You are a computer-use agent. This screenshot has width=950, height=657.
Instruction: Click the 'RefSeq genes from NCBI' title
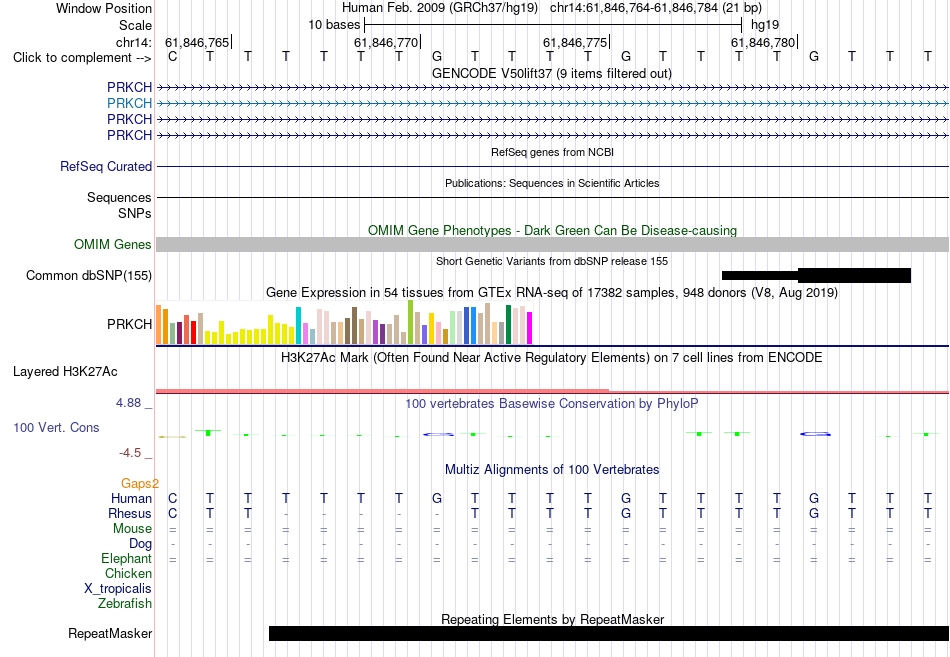[x=552, y=152]
